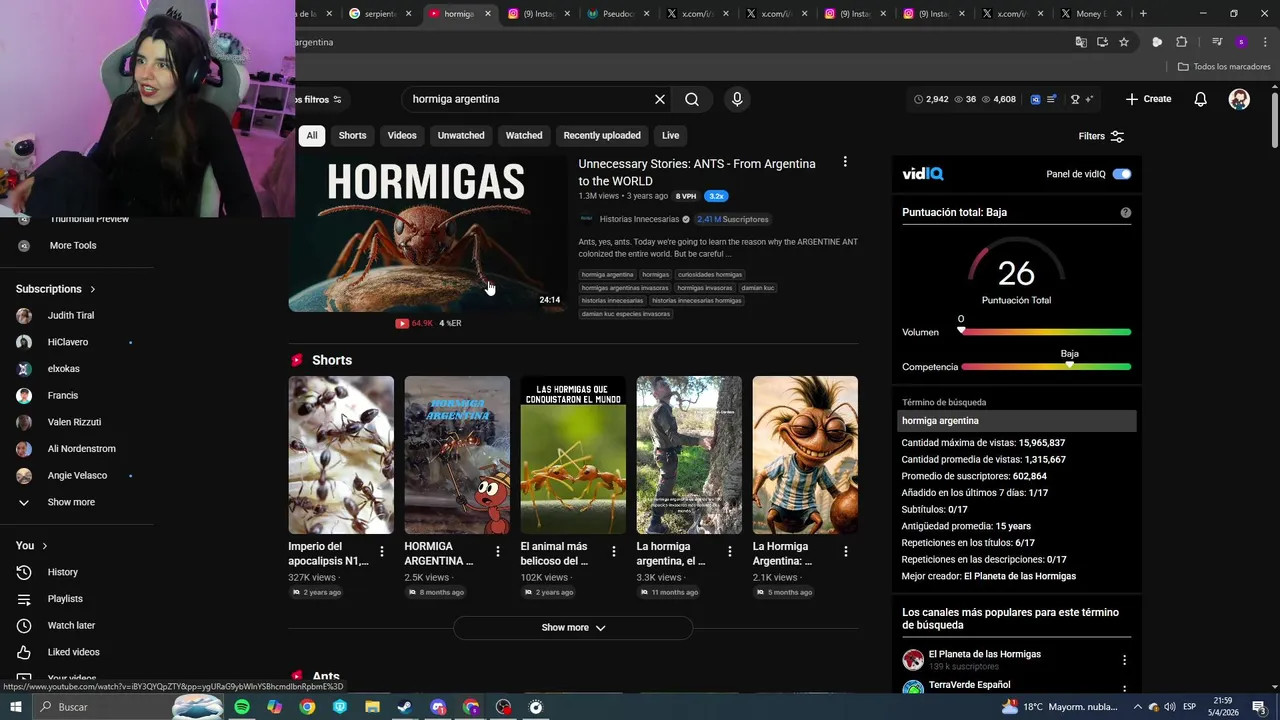The width and height of the screenshot is (1280, 720).
Task: Open options for HORMIGA ARGENTINA short
Action: click(x=498, y=552)
